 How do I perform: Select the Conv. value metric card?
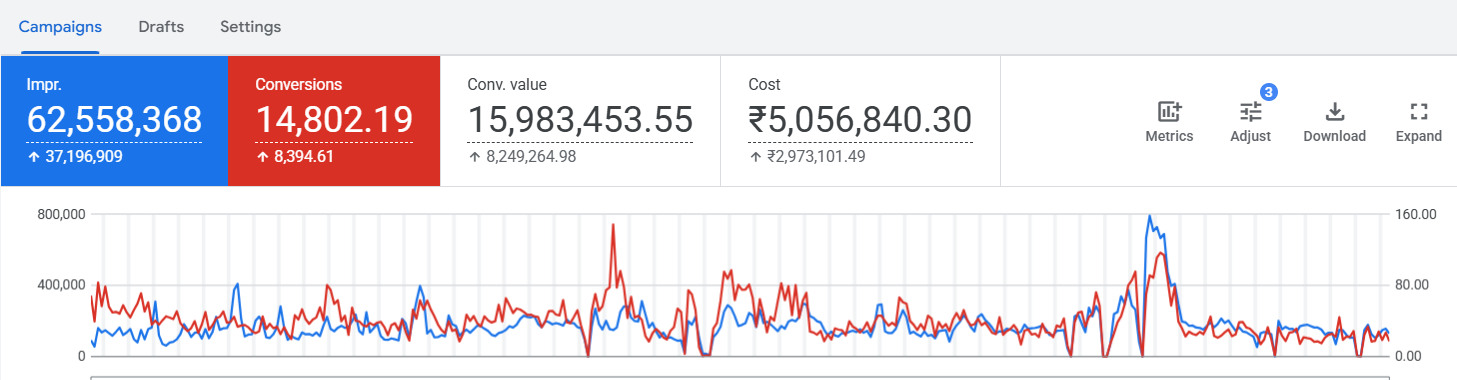tap(580, 121)
